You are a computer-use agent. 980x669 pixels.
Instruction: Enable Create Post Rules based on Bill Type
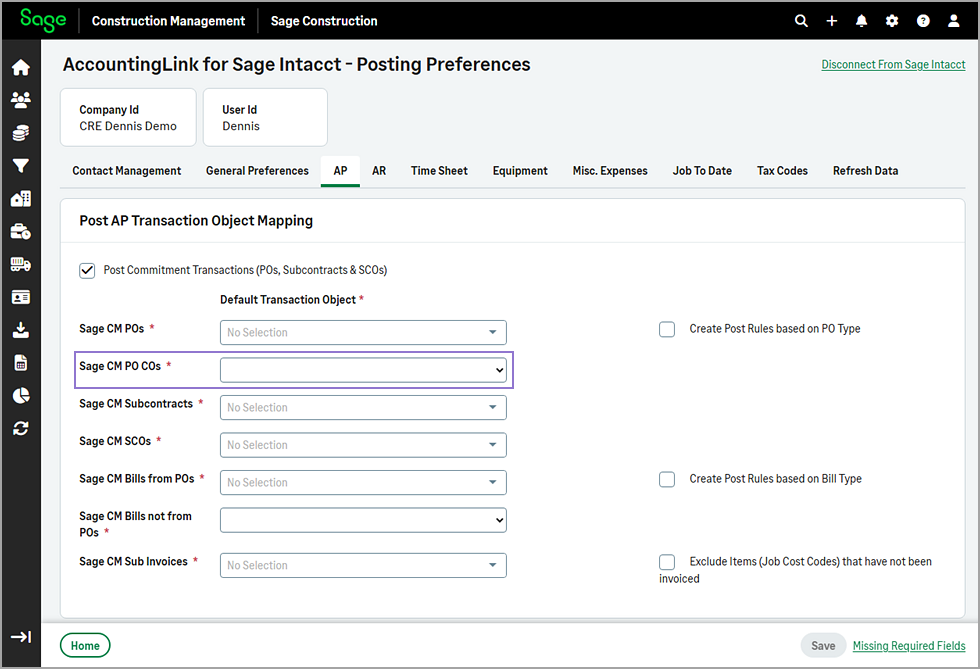667,480
